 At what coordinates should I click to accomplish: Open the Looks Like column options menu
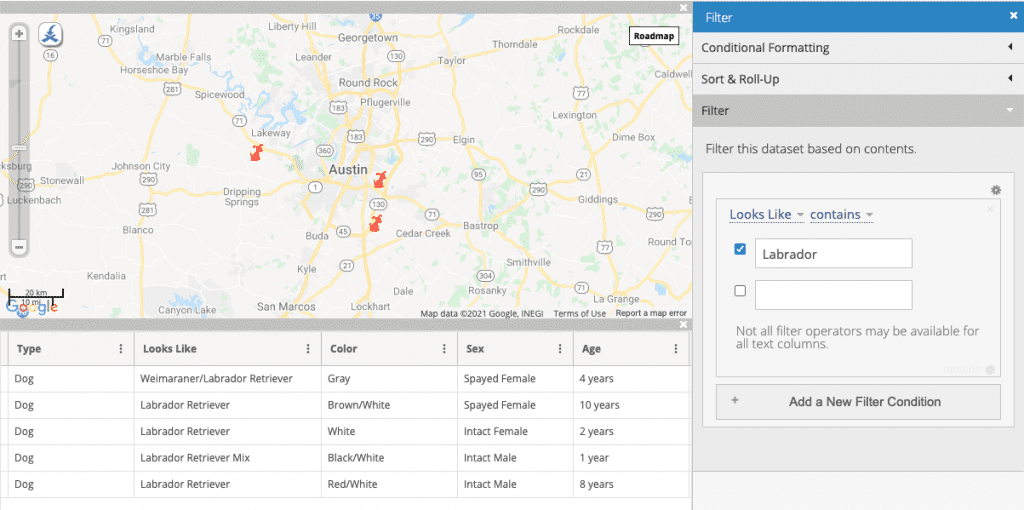click(x=308, y=349)
